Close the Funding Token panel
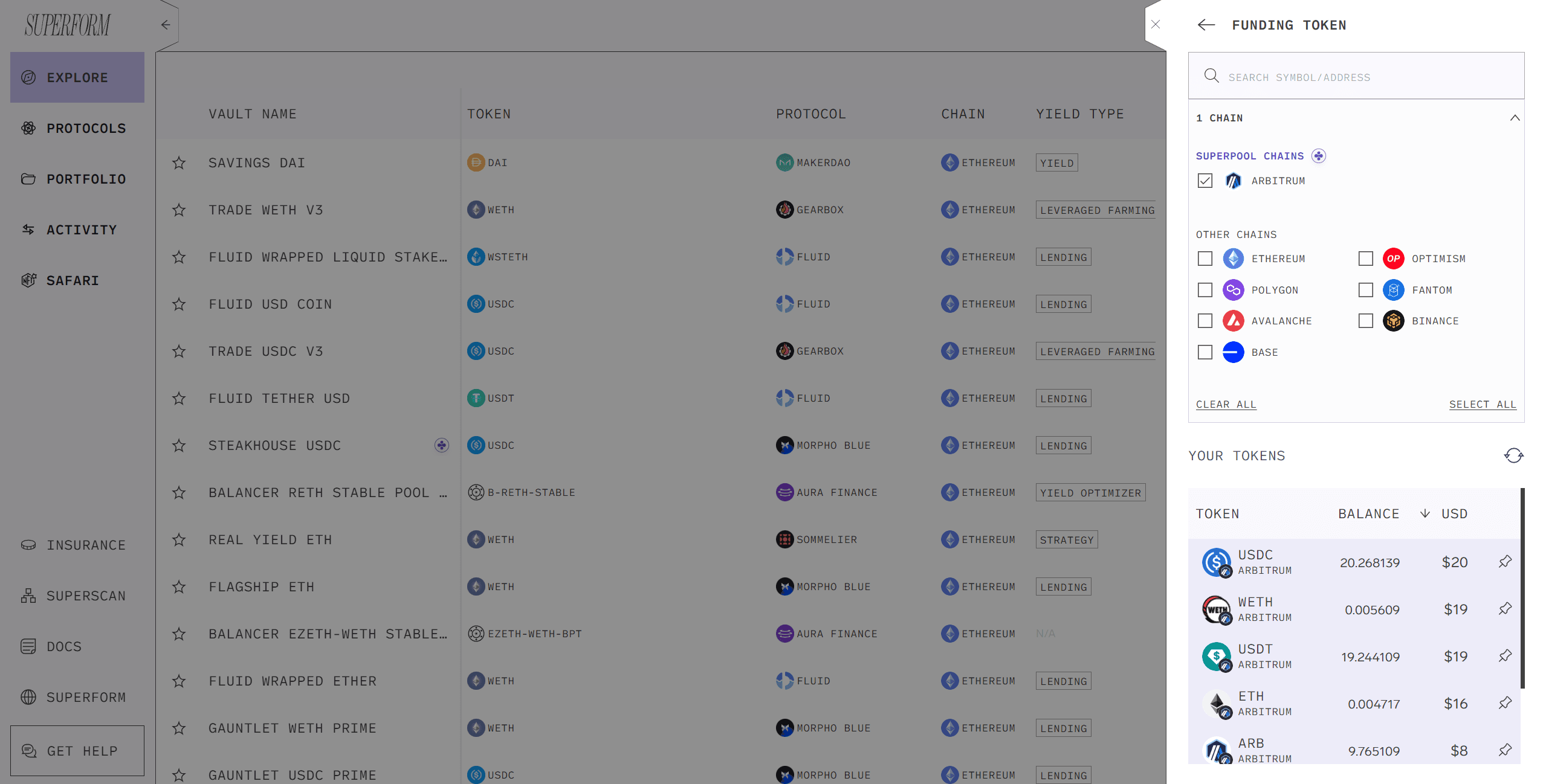 tap(1156, 24)
